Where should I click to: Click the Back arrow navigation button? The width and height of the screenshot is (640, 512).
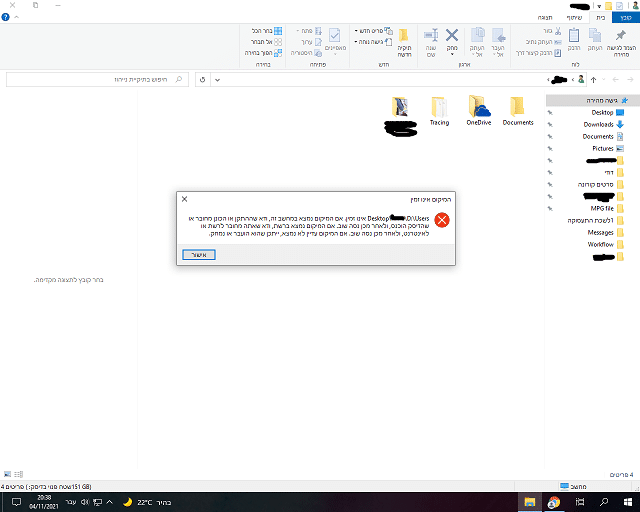pos(616,80)
